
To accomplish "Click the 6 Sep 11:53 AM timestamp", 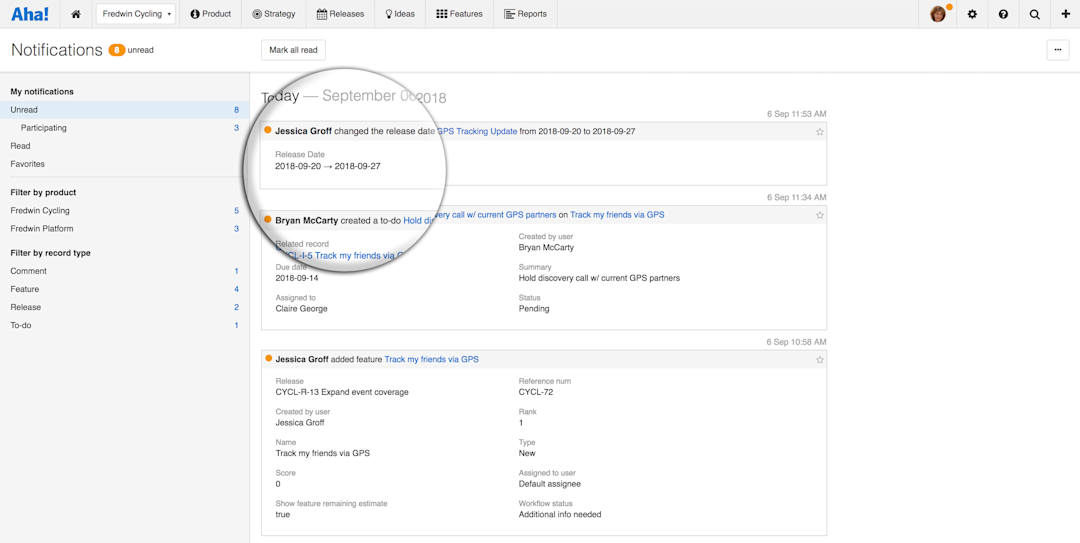I will (796, 114).
